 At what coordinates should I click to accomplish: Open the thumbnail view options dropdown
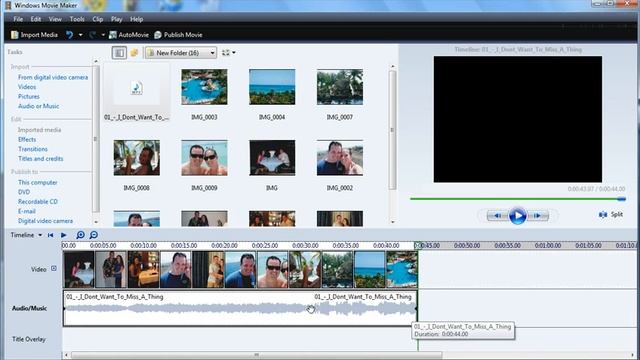click(229, 53)
